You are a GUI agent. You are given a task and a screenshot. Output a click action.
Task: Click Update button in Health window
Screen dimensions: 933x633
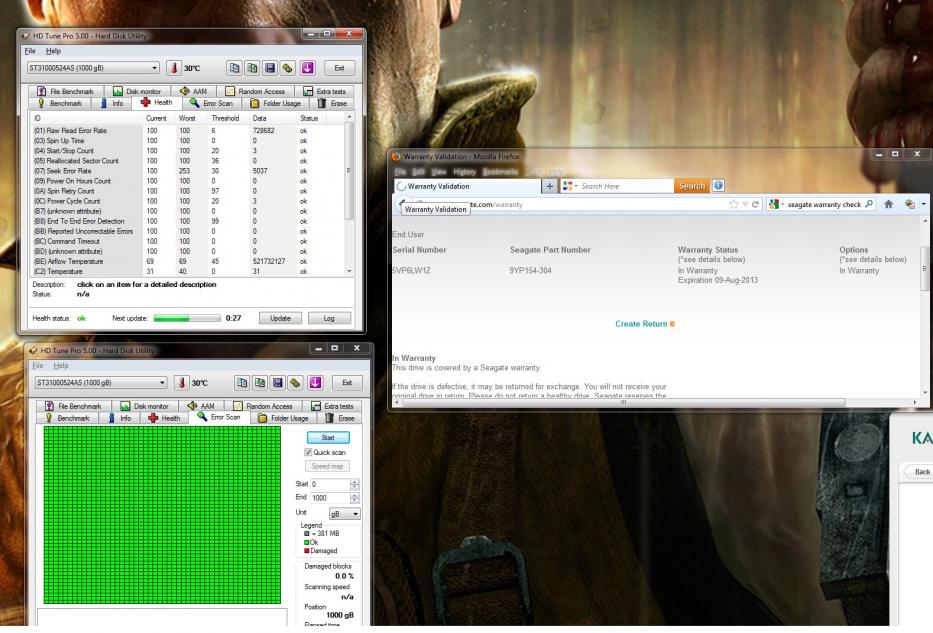[280, 318]
